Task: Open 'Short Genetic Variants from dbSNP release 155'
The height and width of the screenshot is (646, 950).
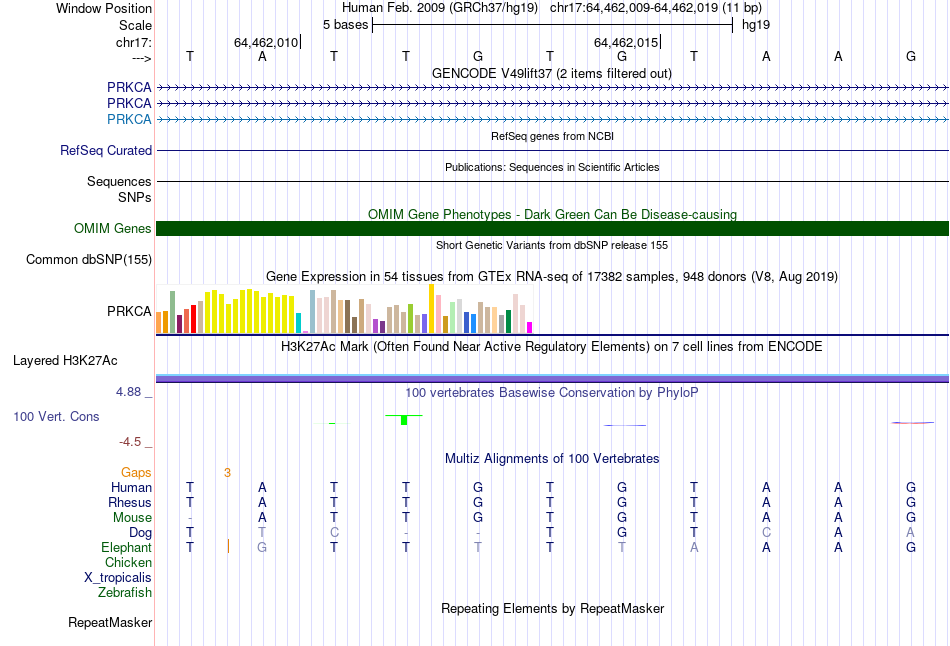Action: point(552,245)
